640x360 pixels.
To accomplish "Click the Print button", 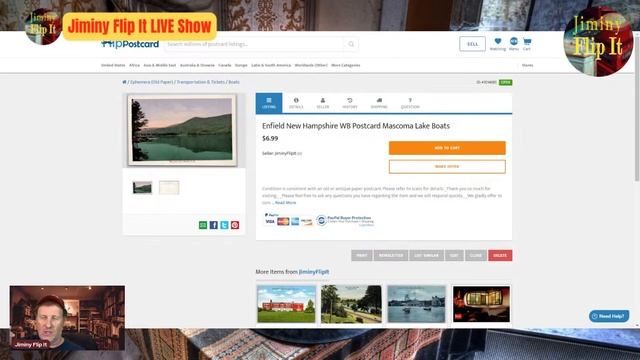I will click(362, 256).
